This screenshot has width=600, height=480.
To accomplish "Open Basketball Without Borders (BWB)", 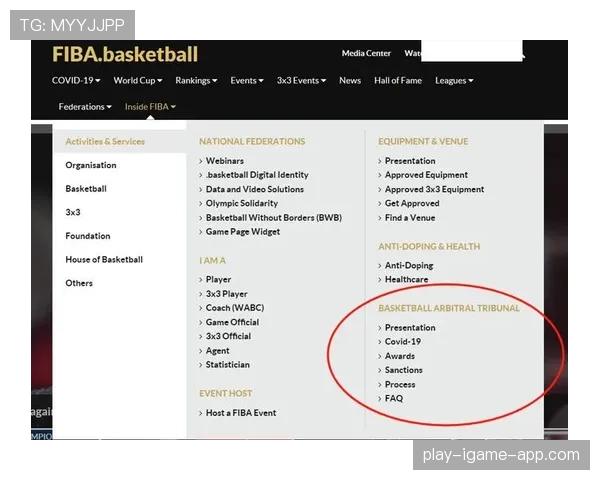I will 274,217.
